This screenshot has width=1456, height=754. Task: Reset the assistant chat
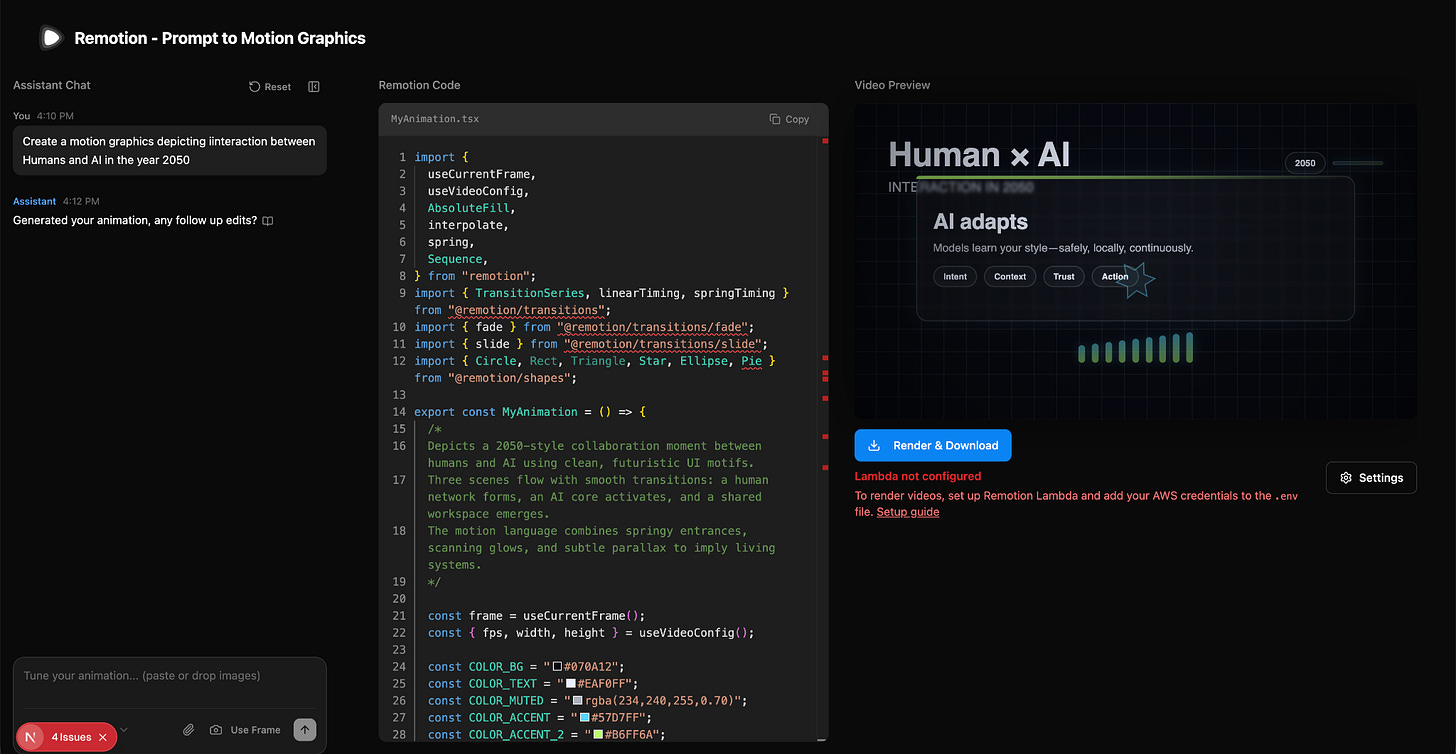point(270,87)
